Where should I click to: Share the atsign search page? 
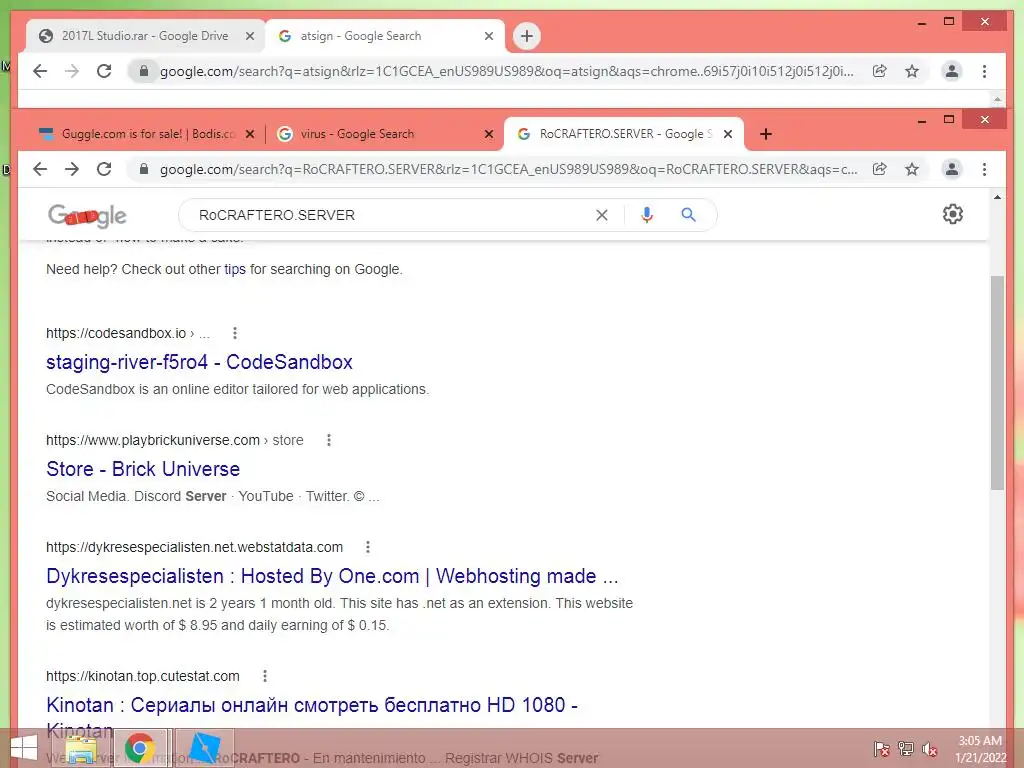(x=880, y=71)
